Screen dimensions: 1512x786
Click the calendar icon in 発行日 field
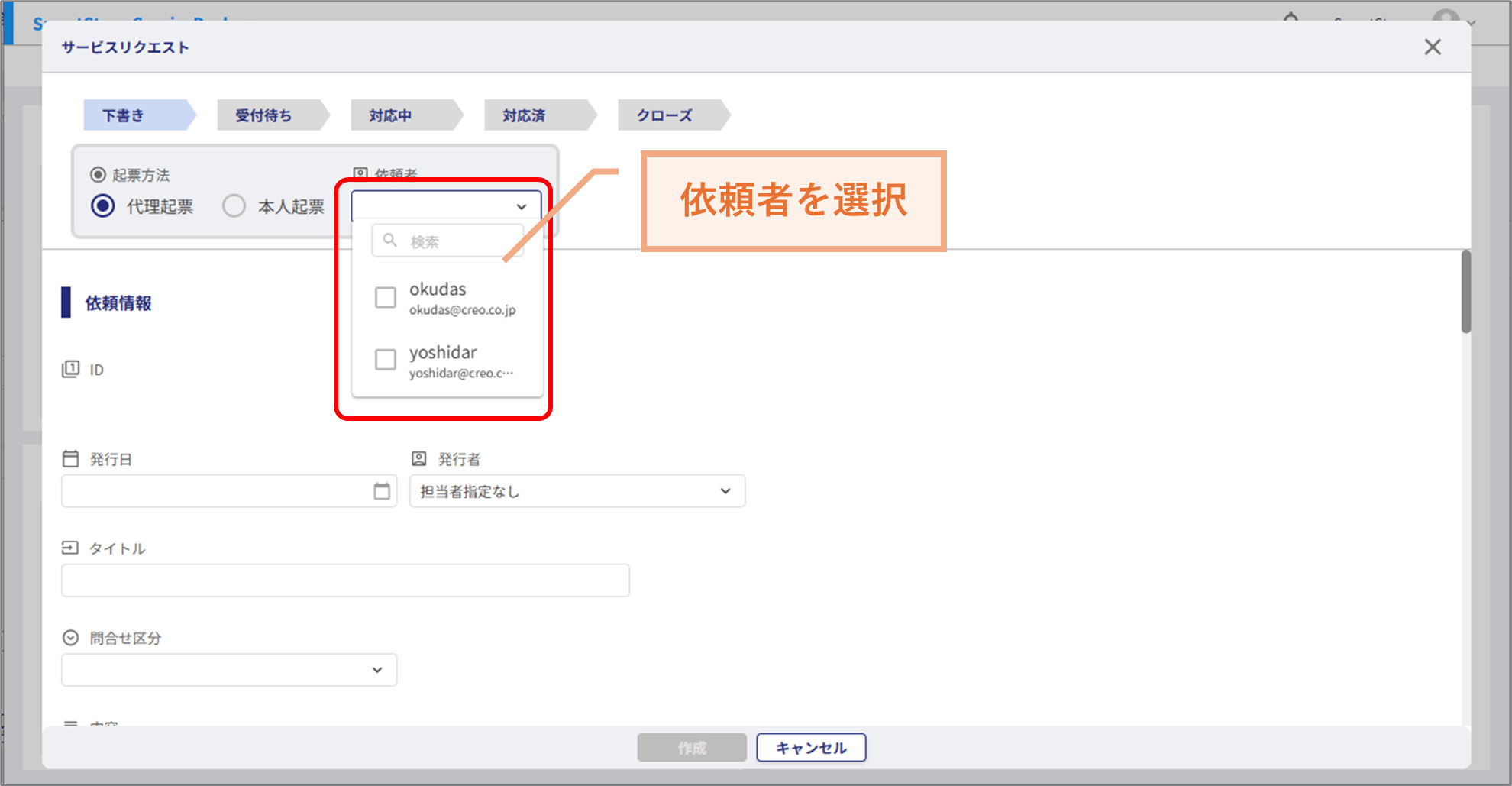pos(382,491)
